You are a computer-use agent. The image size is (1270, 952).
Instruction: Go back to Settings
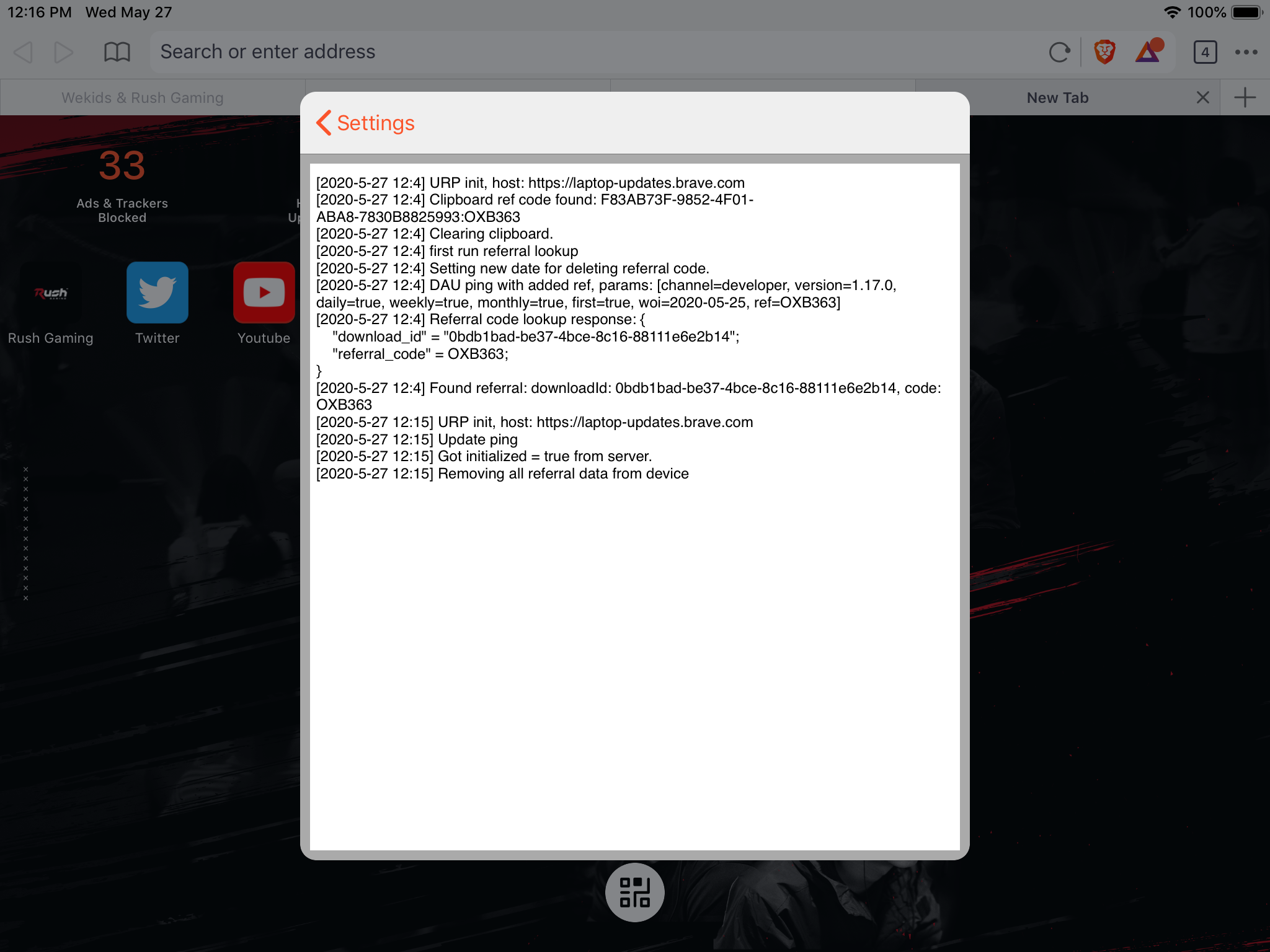(375, 123)
